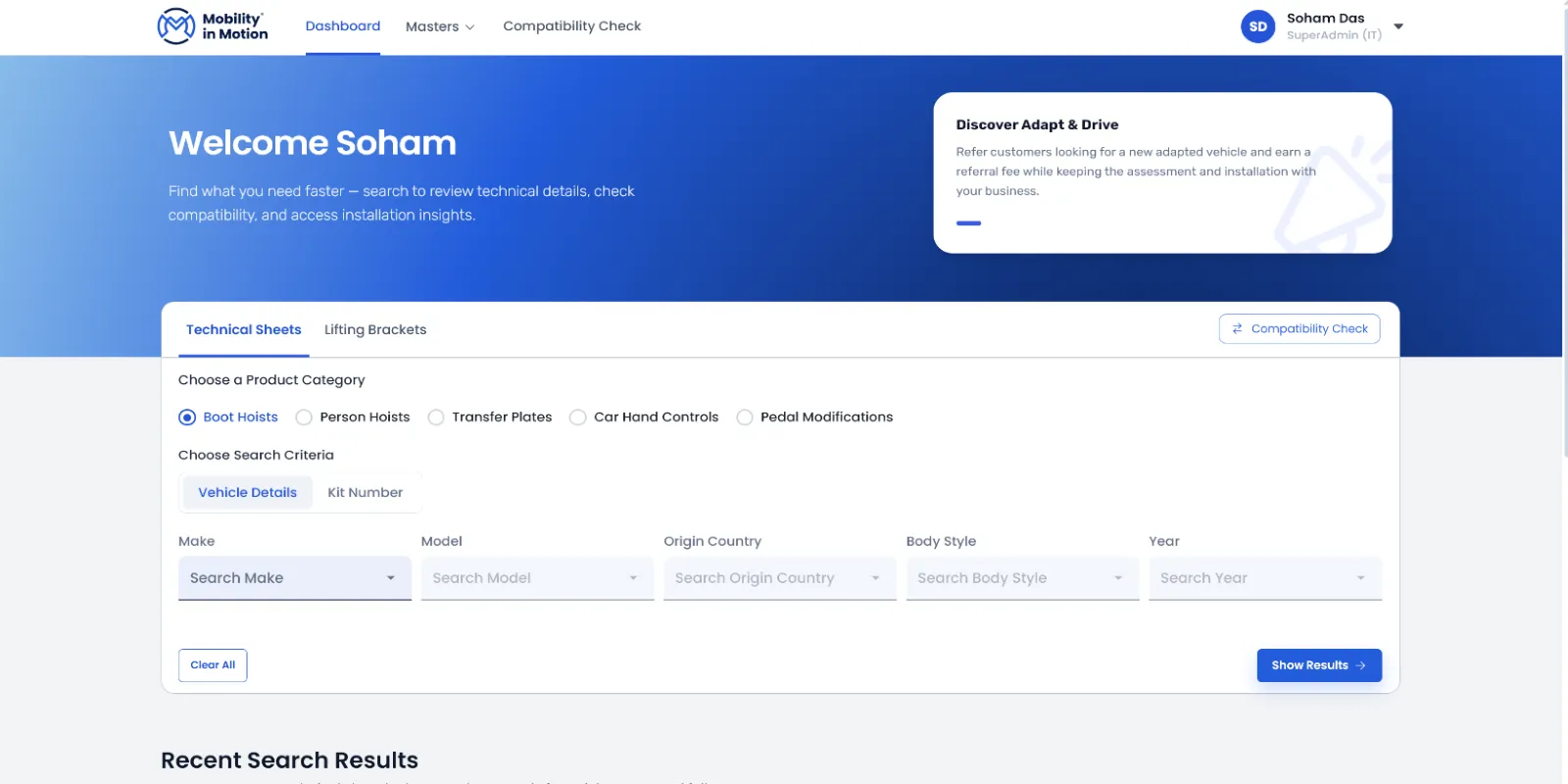Click the Mobility in Motion logo
Viewport: 1568px width, 784px height.
click(x=213, y=26)
